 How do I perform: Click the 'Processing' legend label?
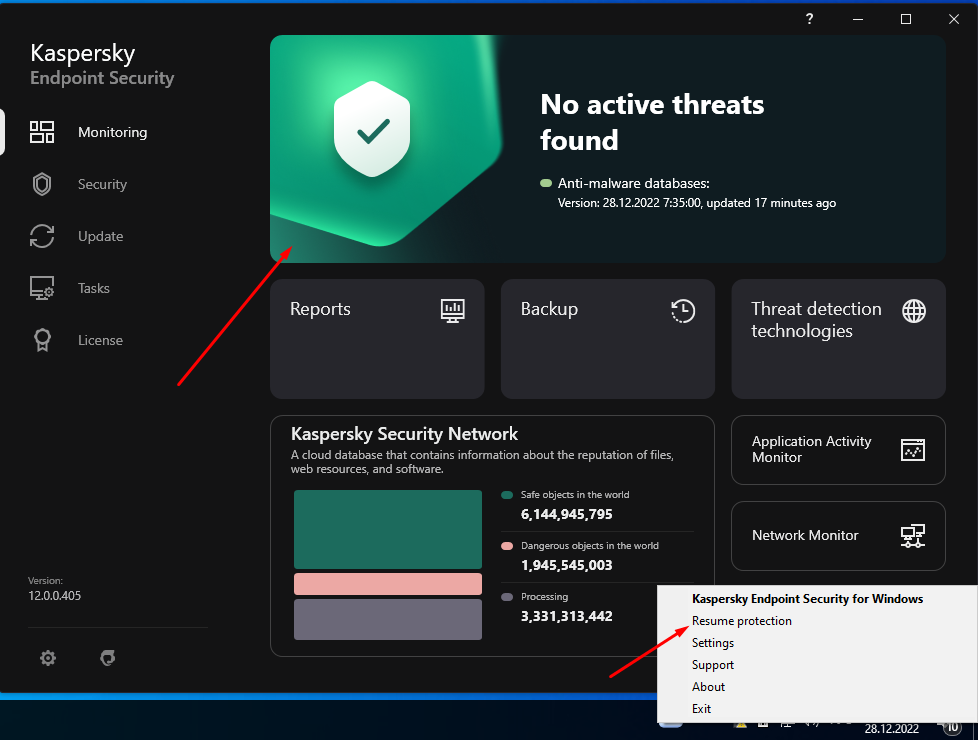pos(545,597)
